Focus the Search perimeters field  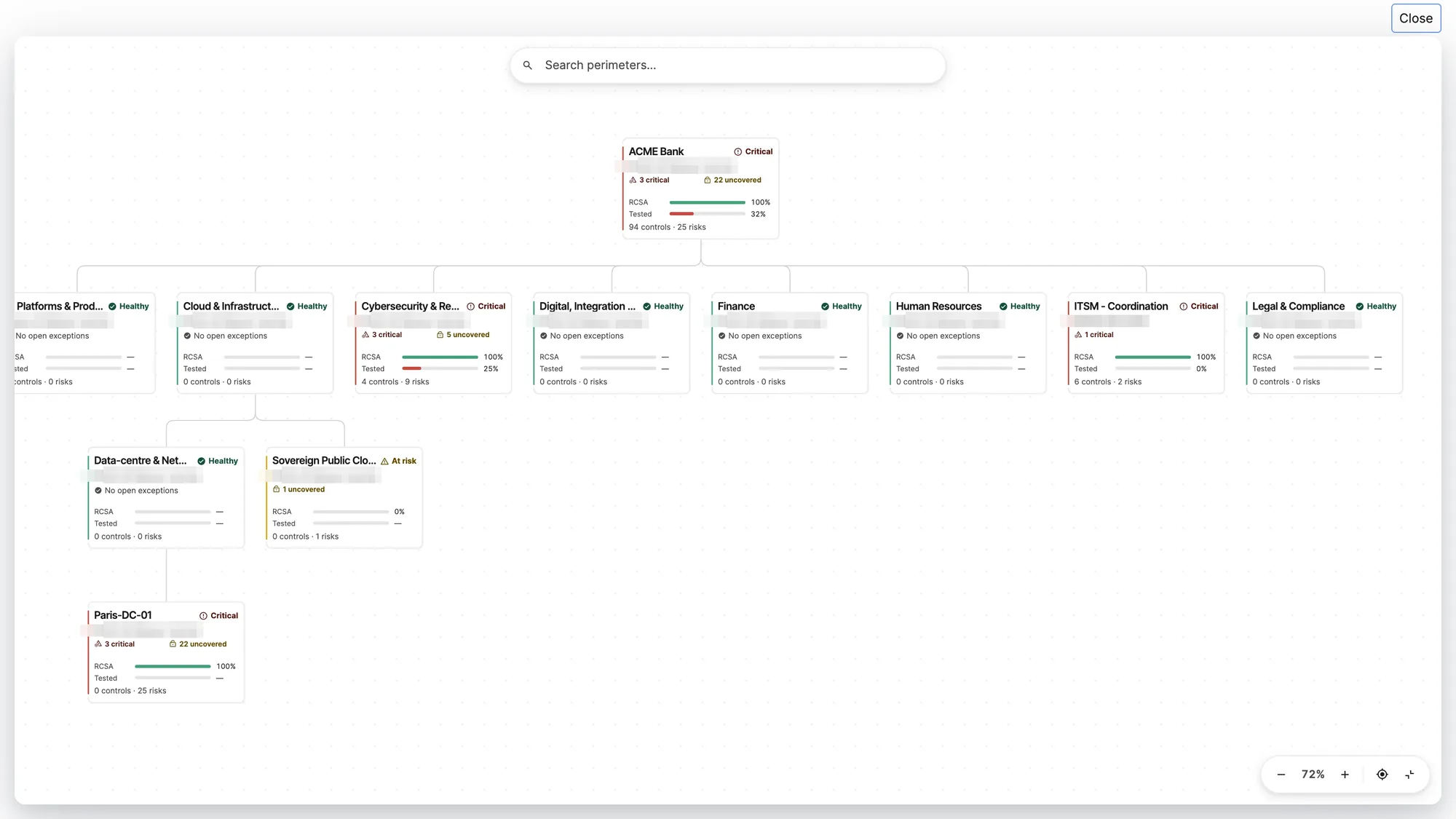(x=727, y=66)
